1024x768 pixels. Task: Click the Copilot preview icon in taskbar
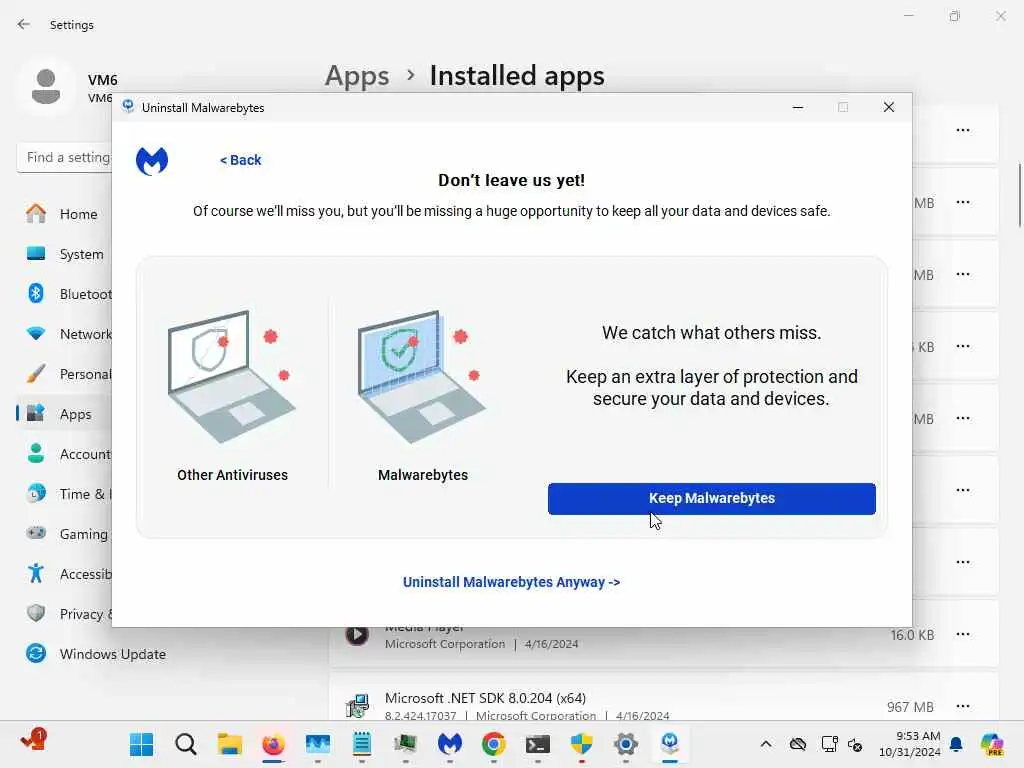(992, 744)
